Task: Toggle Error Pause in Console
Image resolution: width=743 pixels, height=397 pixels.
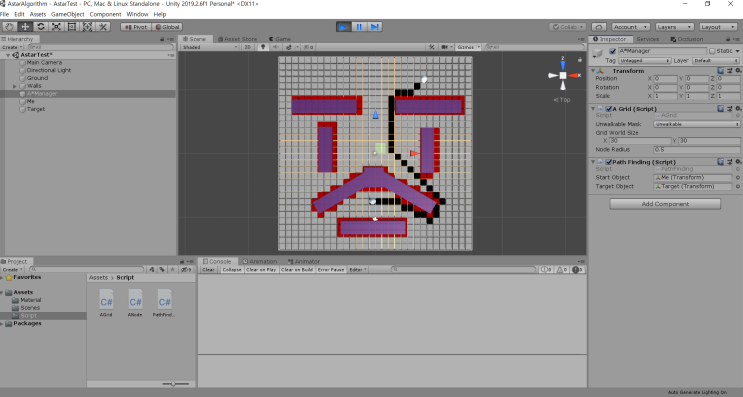Action: pos(331,270)
